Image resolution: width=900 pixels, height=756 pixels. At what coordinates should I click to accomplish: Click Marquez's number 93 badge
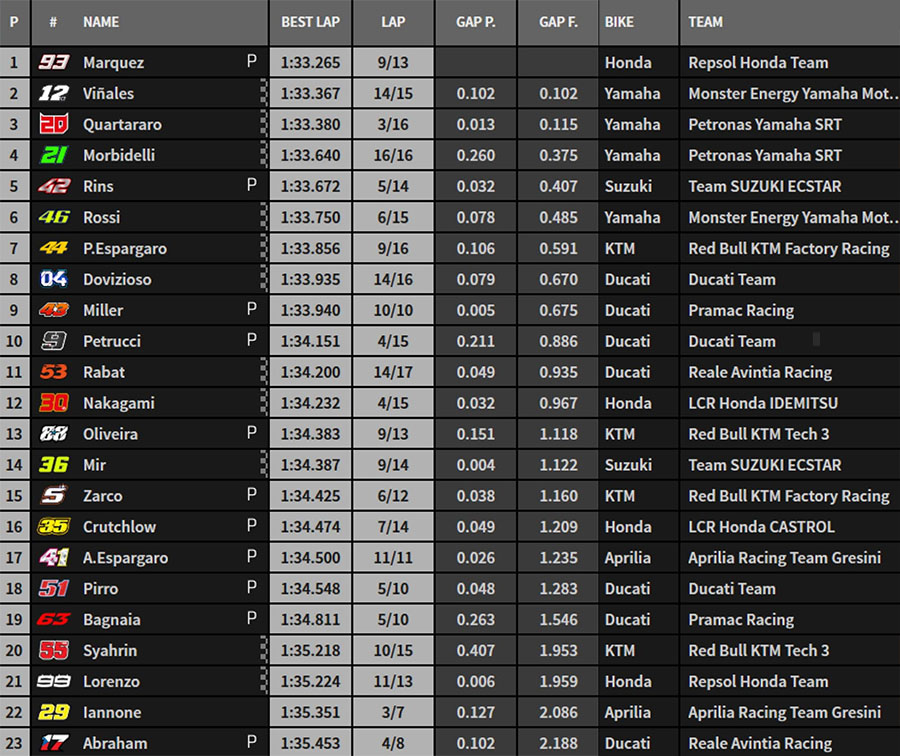[53, 62]
